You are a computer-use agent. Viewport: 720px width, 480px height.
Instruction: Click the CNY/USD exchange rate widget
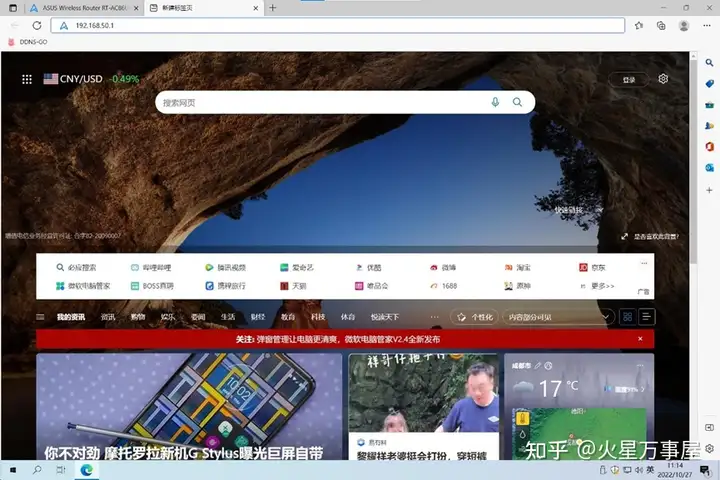[91, 79]
